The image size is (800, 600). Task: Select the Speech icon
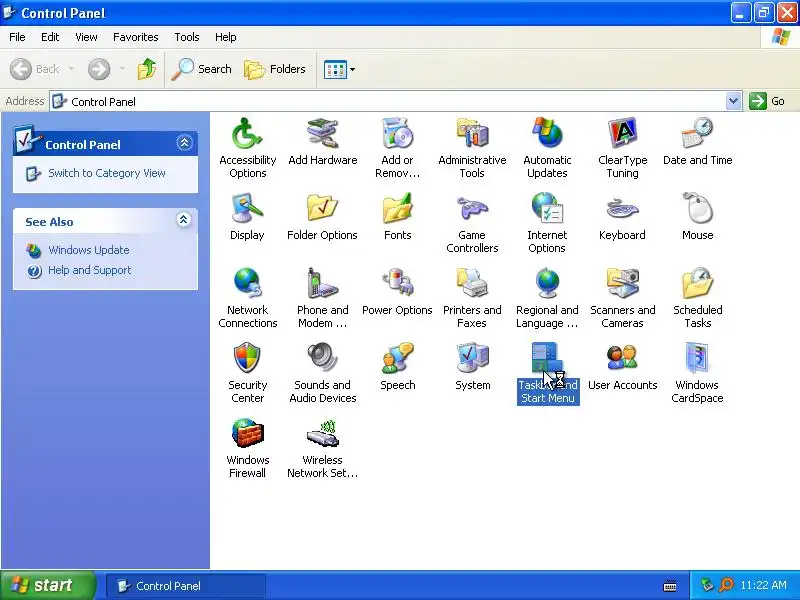397,358
